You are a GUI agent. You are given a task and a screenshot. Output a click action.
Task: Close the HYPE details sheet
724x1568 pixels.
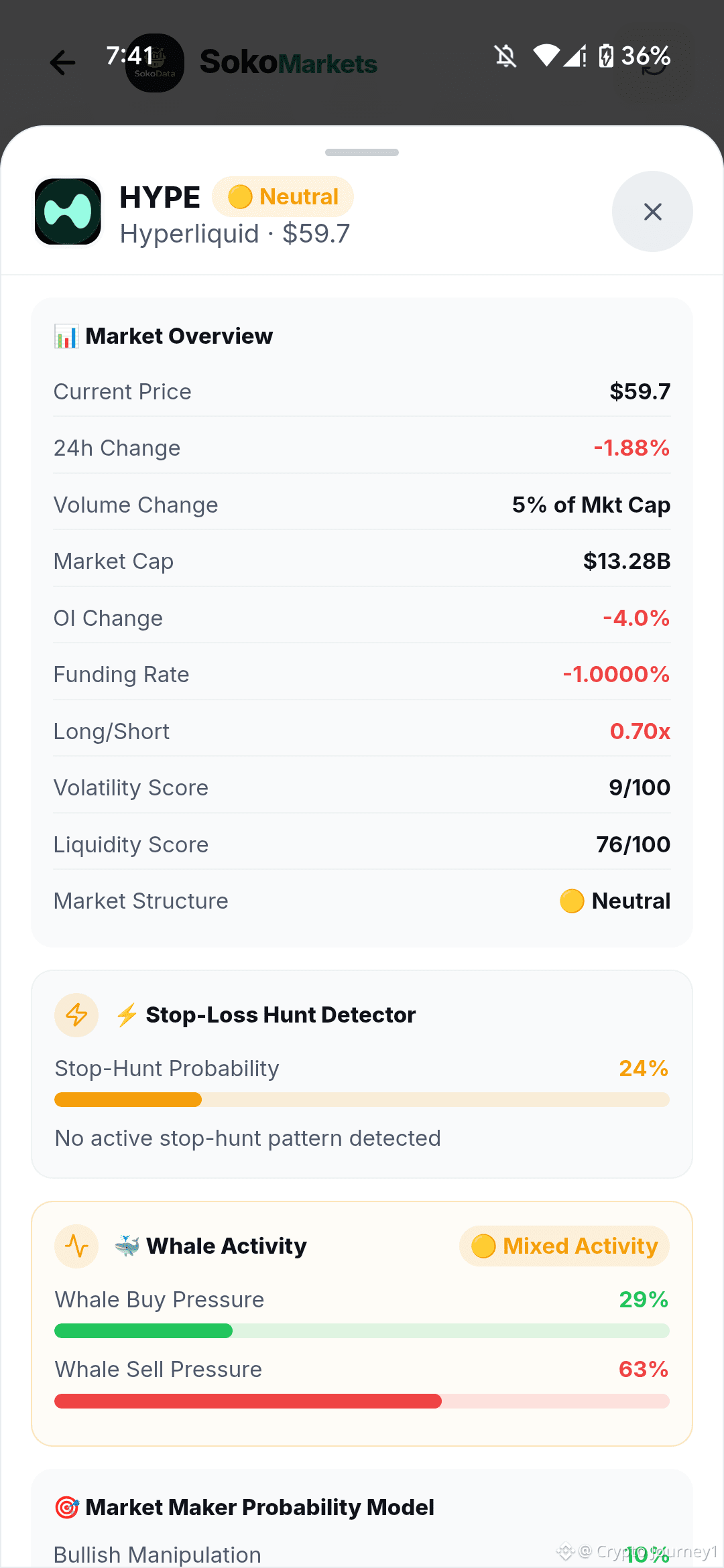(x=652, y=212)
